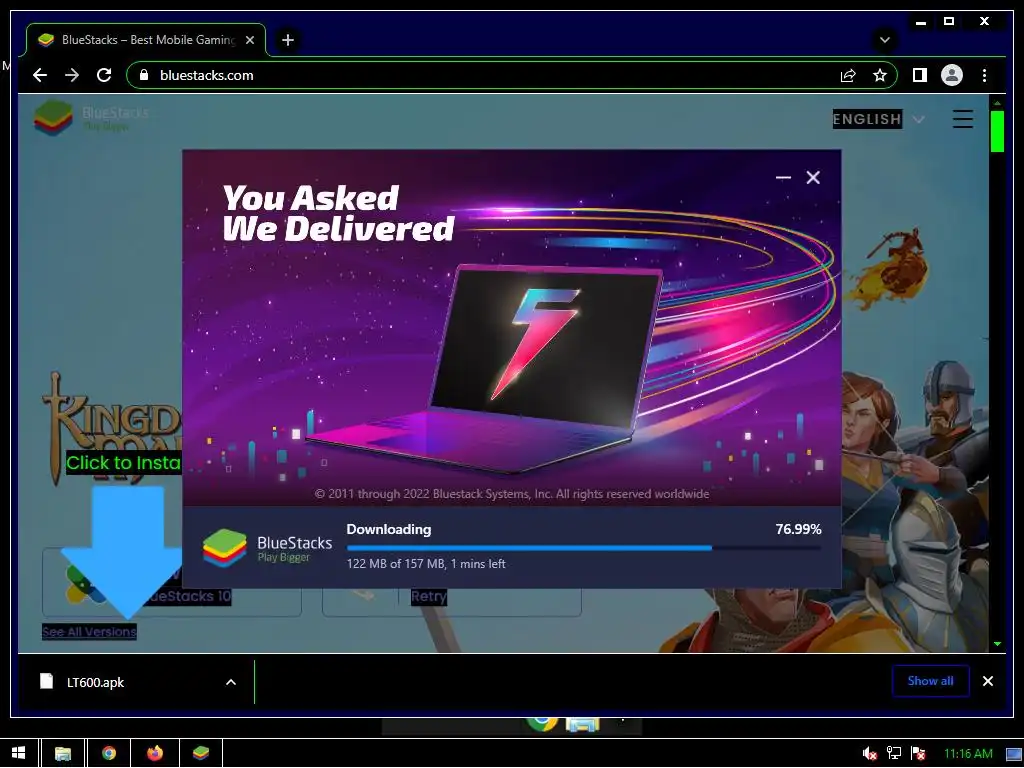The width and height of the screenshot is (1024, 768).
Task: Minimize the BlueStacks installer dialog
Action: click(x=783, y=178)
